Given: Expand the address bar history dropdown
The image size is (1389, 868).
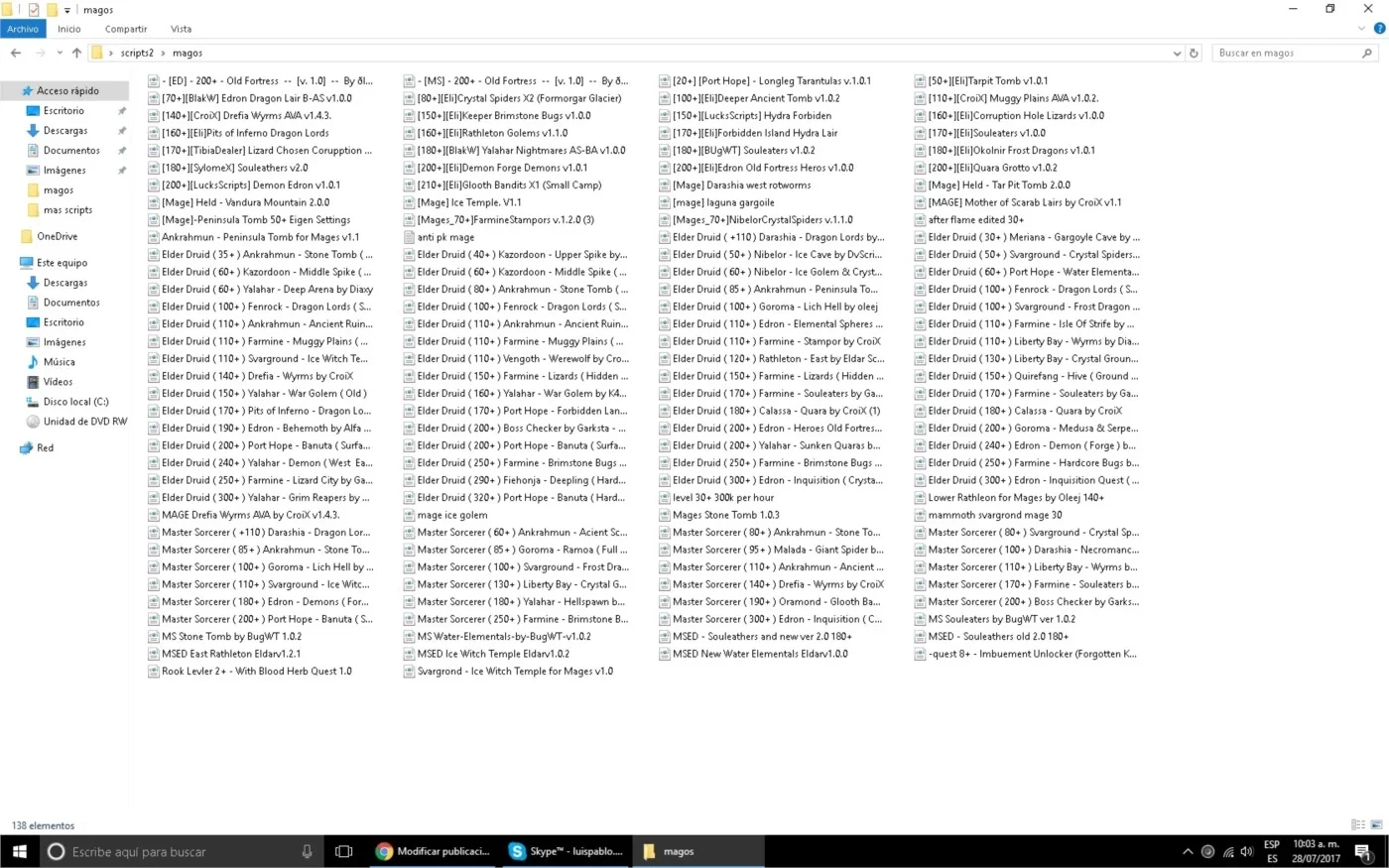Looking at the screenshot, I should pyautogui.click(x=1177, y=53).
